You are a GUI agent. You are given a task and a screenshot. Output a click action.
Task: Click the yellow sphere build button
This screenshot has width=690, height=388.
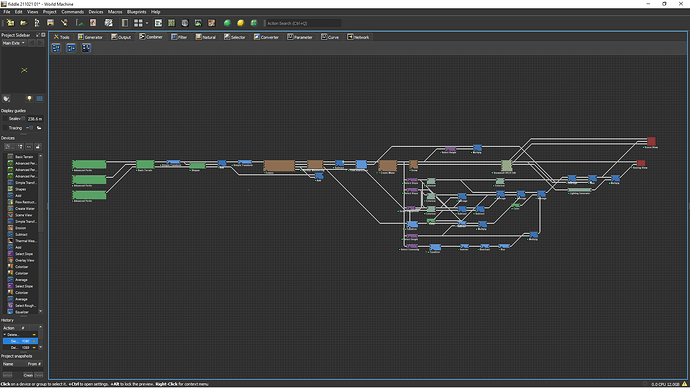point(240,23)
